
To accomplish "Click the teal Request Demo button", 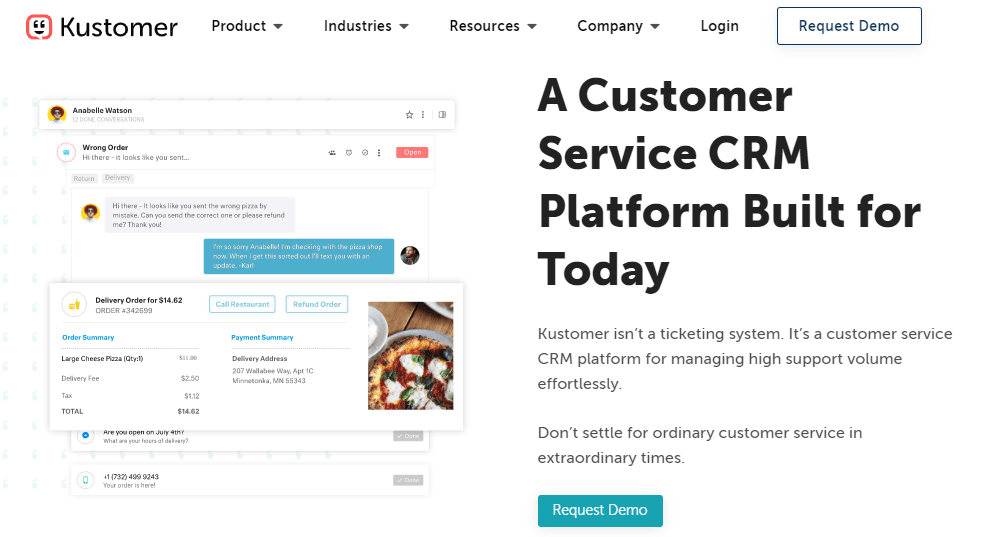I will (x=600, y=511).
